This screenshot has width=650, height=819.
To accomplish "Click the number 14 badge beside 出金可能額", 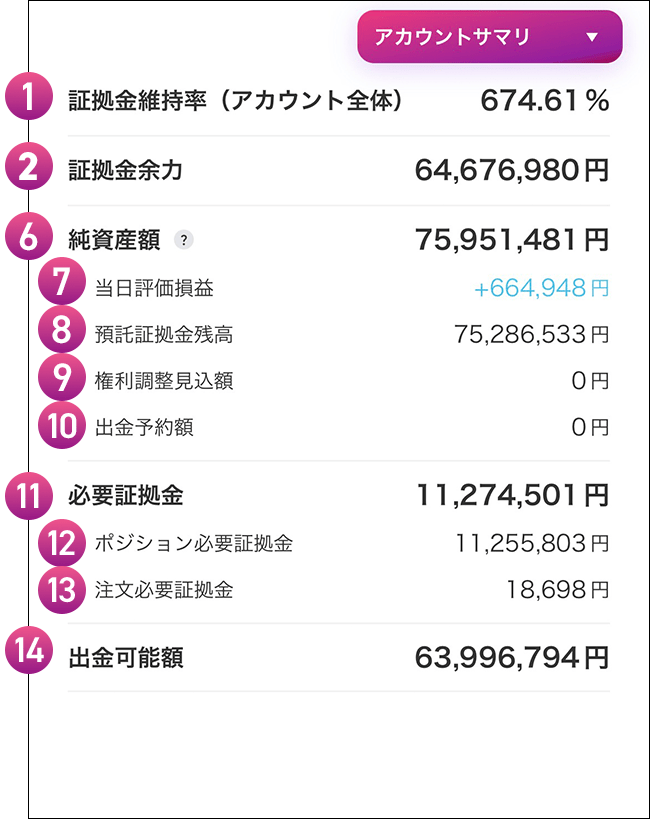I will 30,650.
